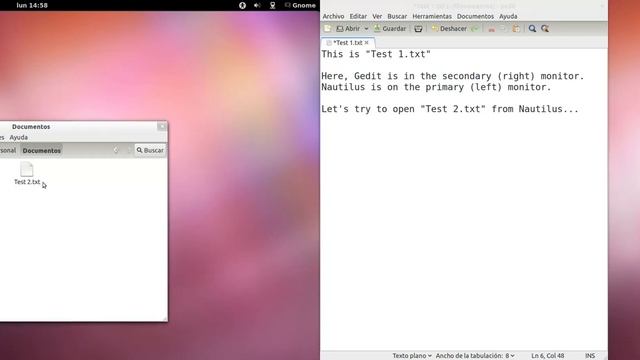
Task: Click the Find magnifier icon in Gedit
Action: click(532, 29)
